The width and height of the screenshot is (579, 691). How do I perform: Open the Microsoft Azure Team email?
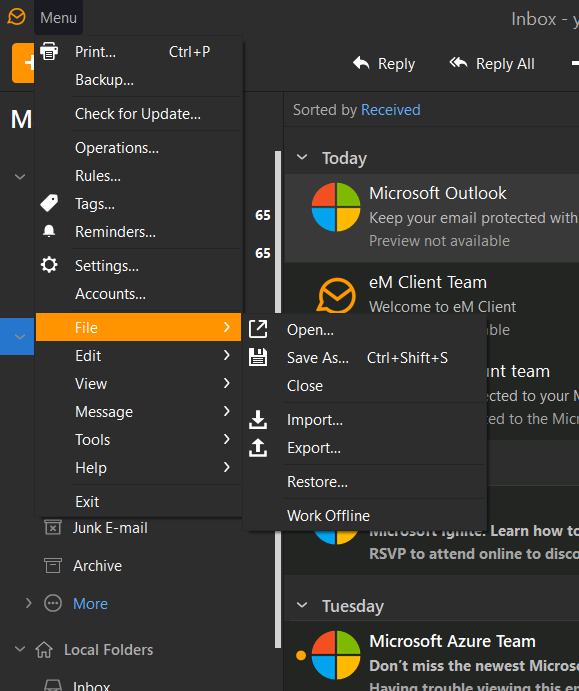point(432,657)
